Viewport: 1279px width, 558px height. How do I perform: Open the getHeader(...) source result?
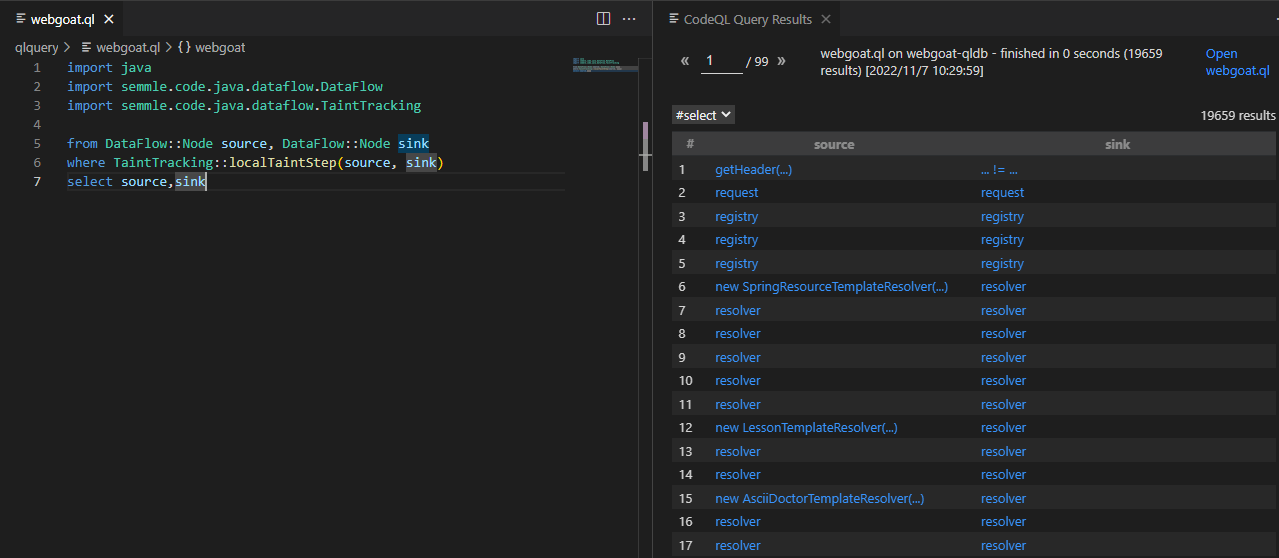[x=753, y=170]
